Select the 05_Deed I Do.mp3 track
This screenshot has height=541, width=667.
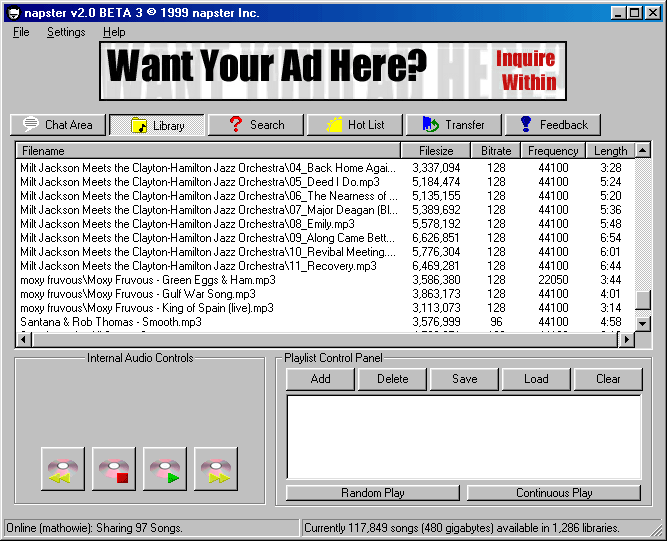coord(325,182)
